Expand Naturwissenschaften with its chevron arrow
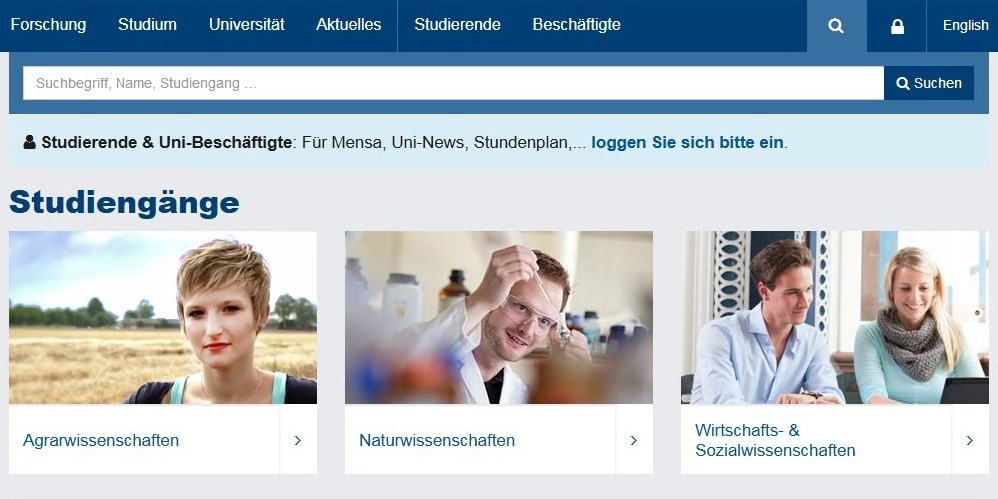 click(x=634, y=440)
